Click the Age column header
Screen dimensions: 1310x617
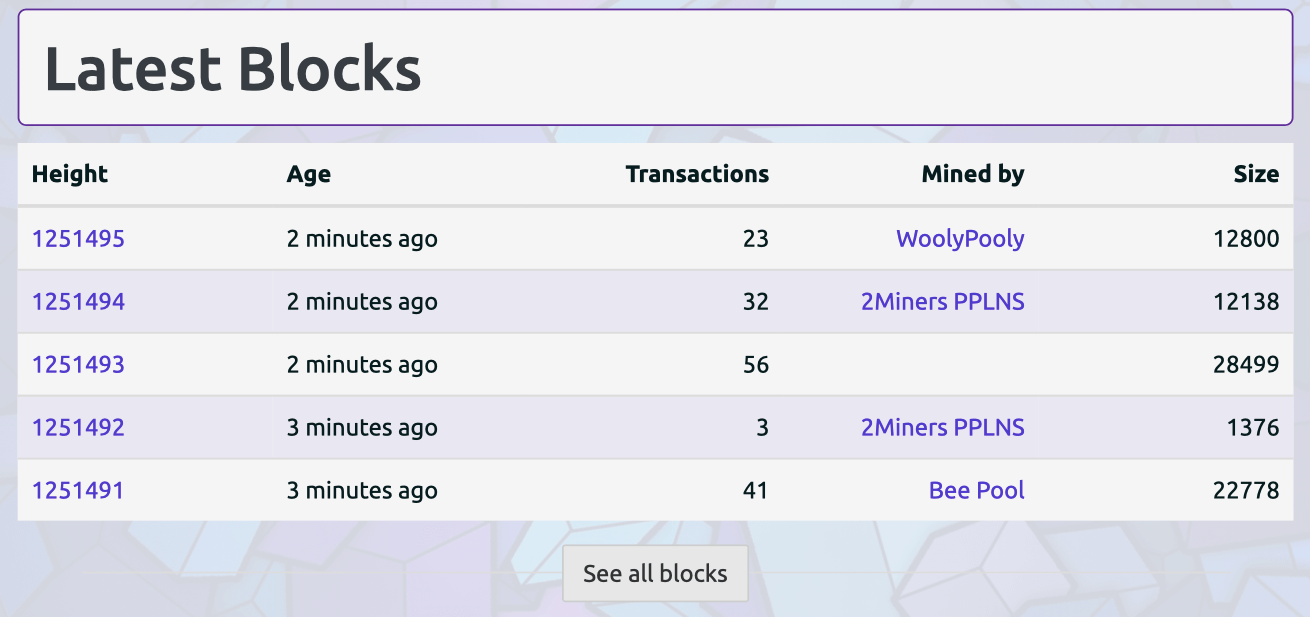click(309, 174)
